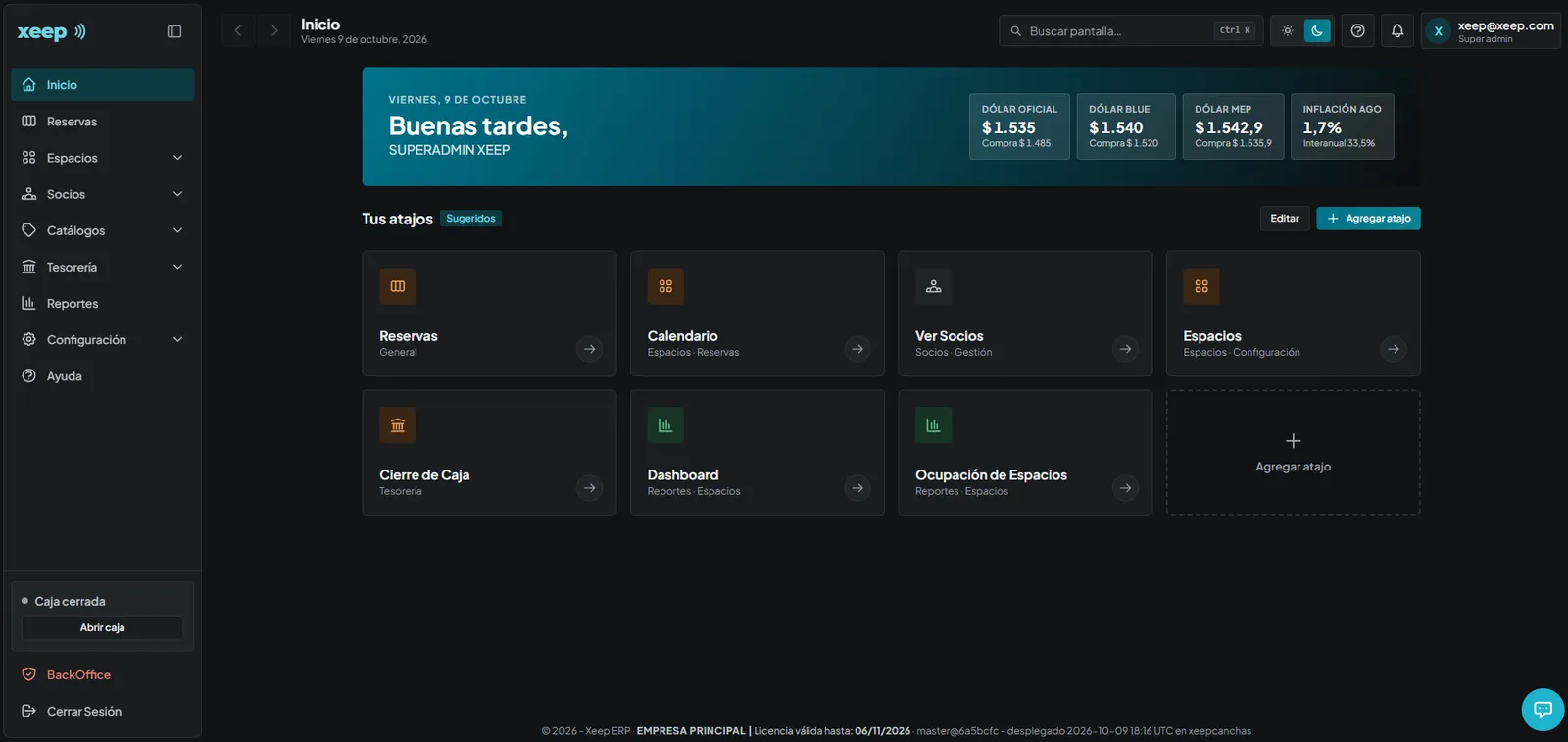Collapse the sidebar panel icon
Screen dimensions: 1568x742
coord(174,31)
